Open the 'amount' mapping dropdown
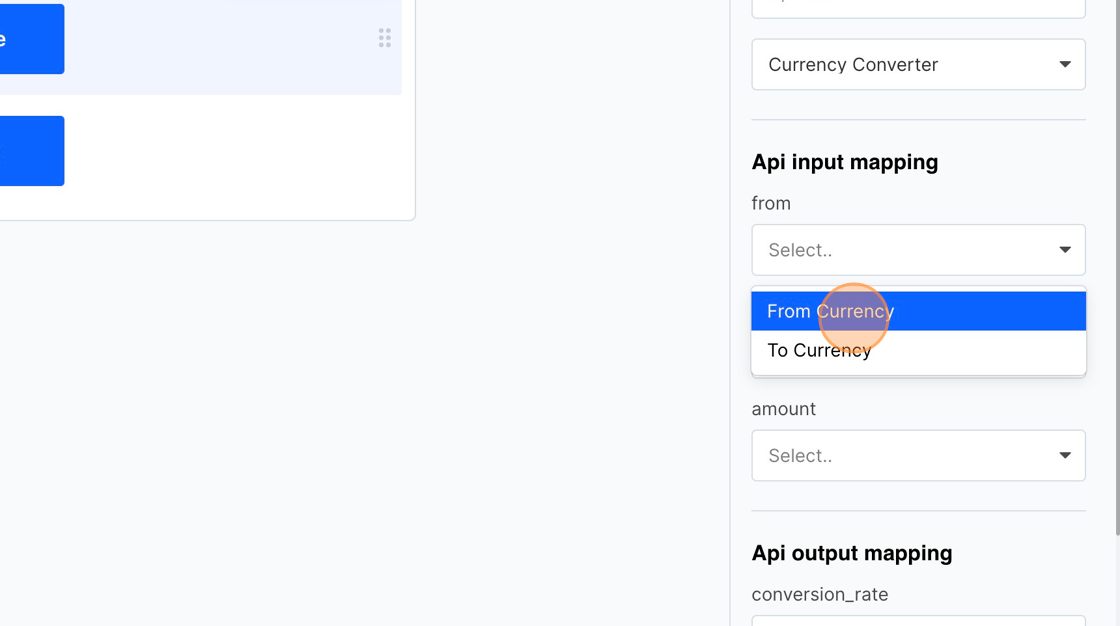 [x=918, y=455]
